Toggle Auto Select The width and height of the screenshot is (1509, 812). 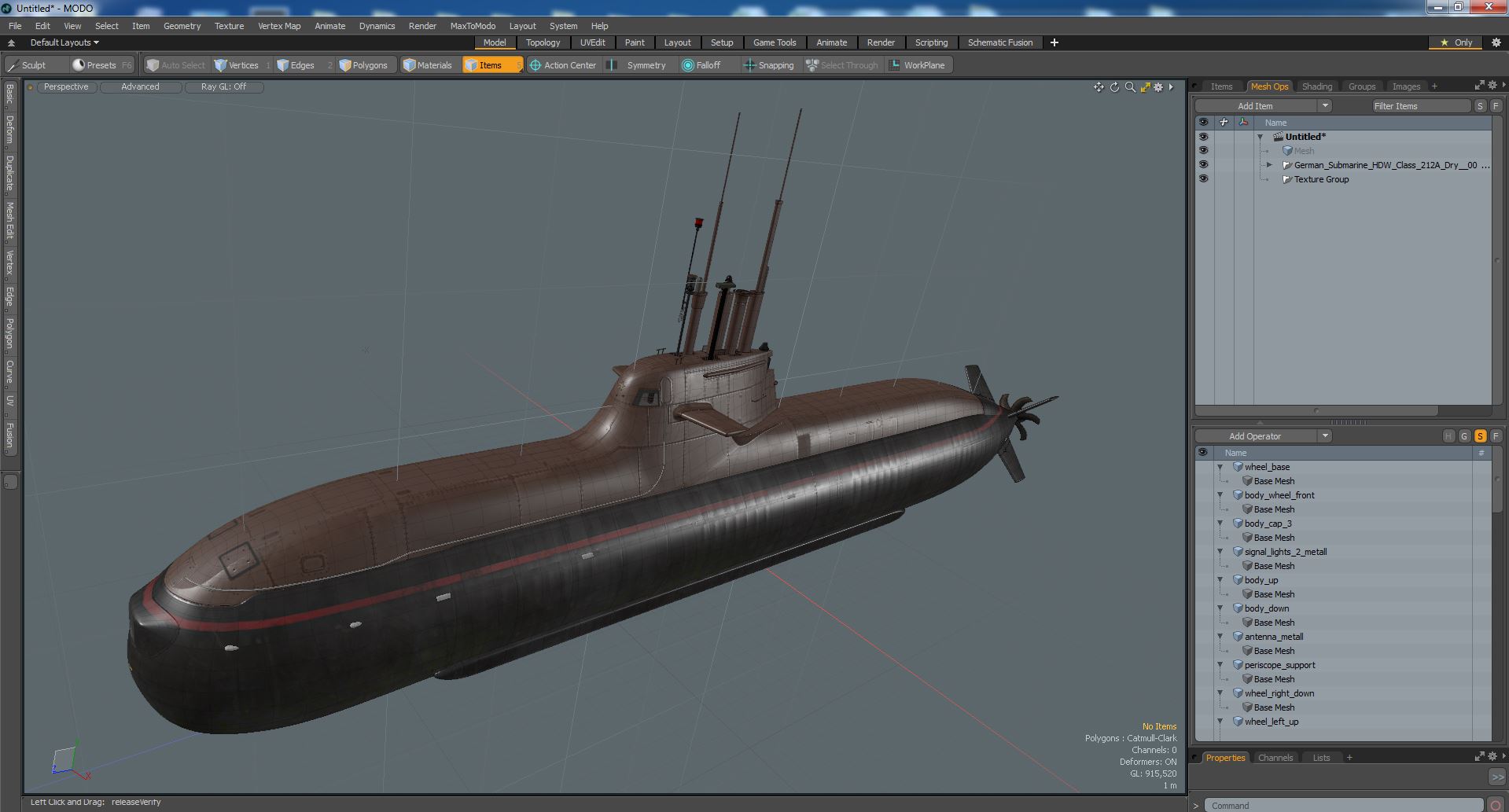click(176, 65)
